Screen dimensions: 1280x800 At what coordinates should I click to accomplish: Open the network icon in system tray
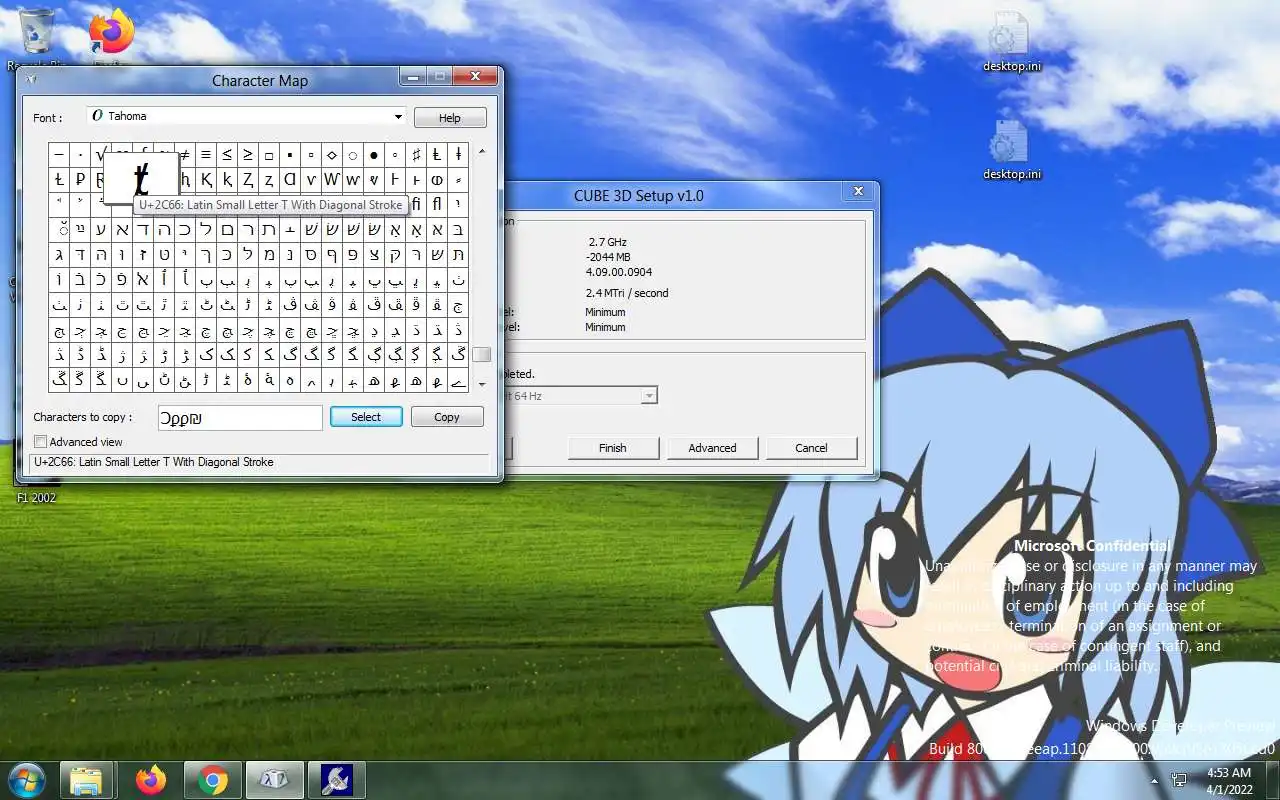[1179, 780]
